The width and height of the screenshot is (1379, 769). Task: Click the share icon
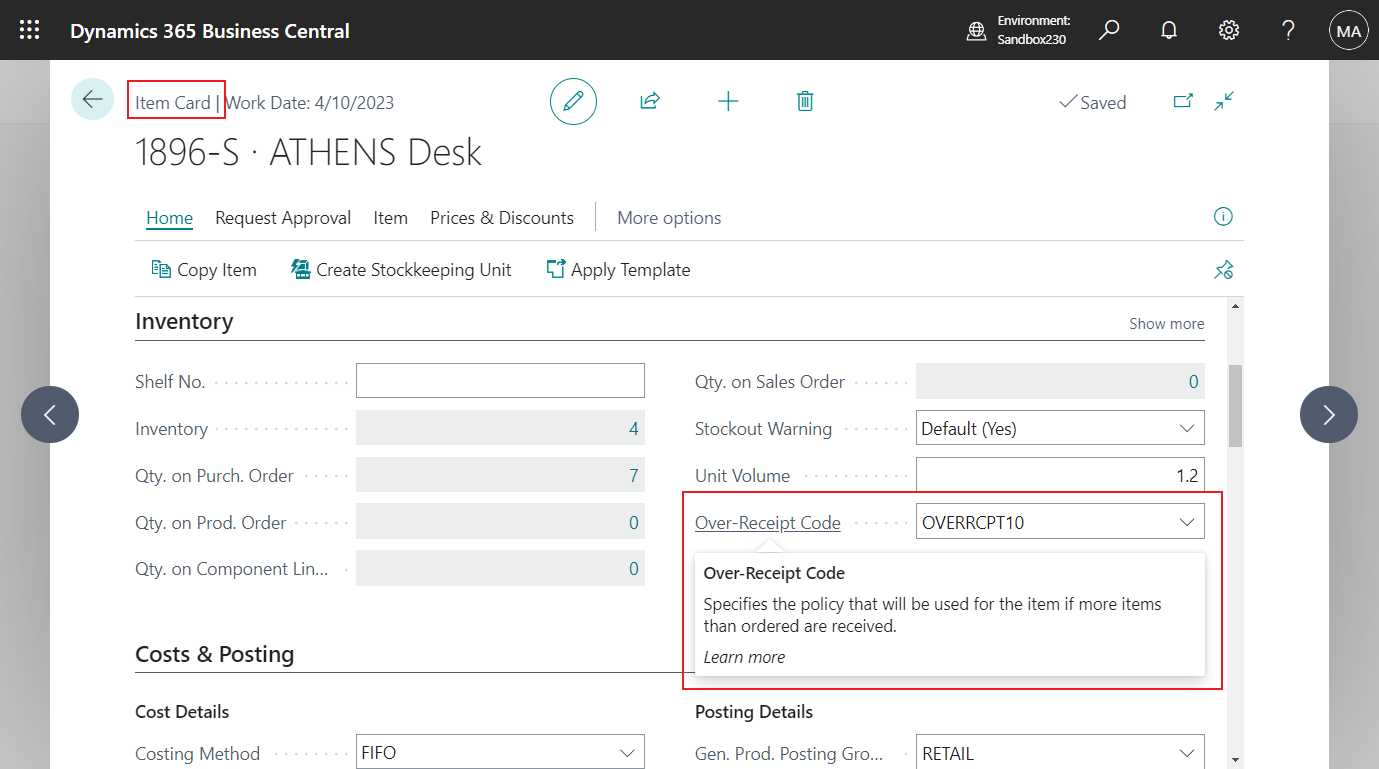click(650, 101)
